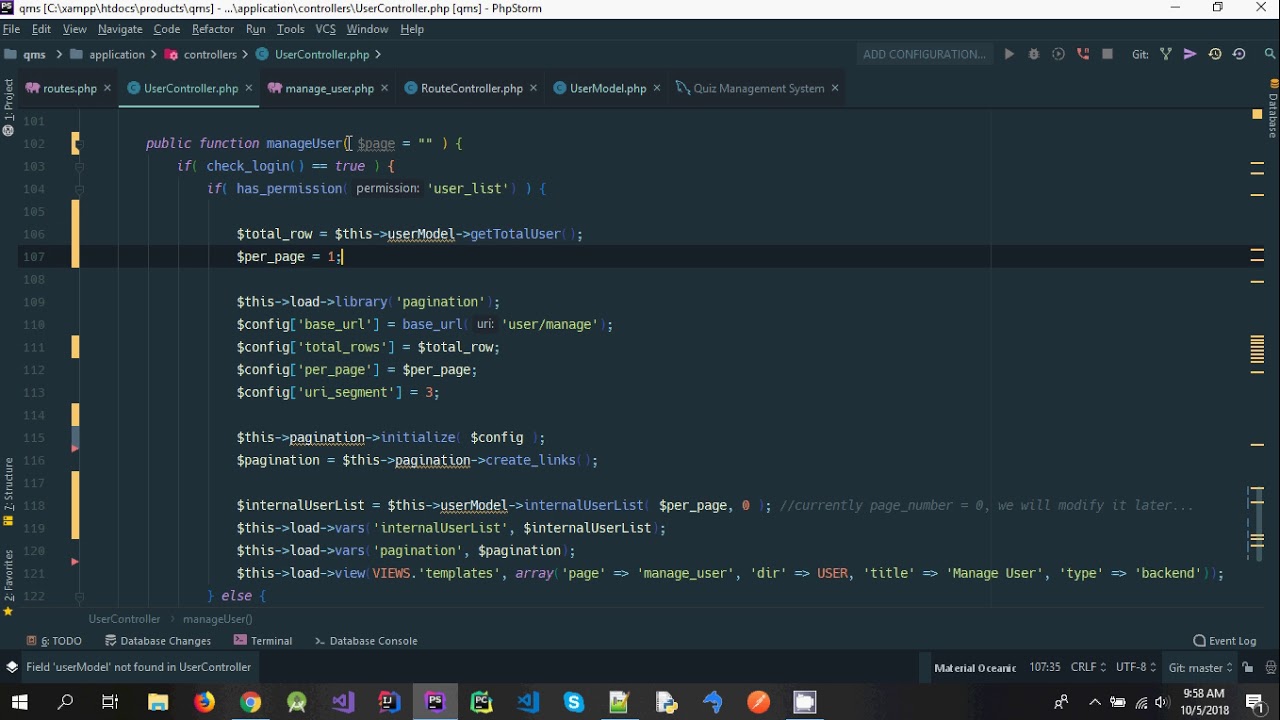The width and height of the screenshot is (1280, 720).
Task: Change file encoding UTF-8 selector
Action: [x=1137, y=667]
